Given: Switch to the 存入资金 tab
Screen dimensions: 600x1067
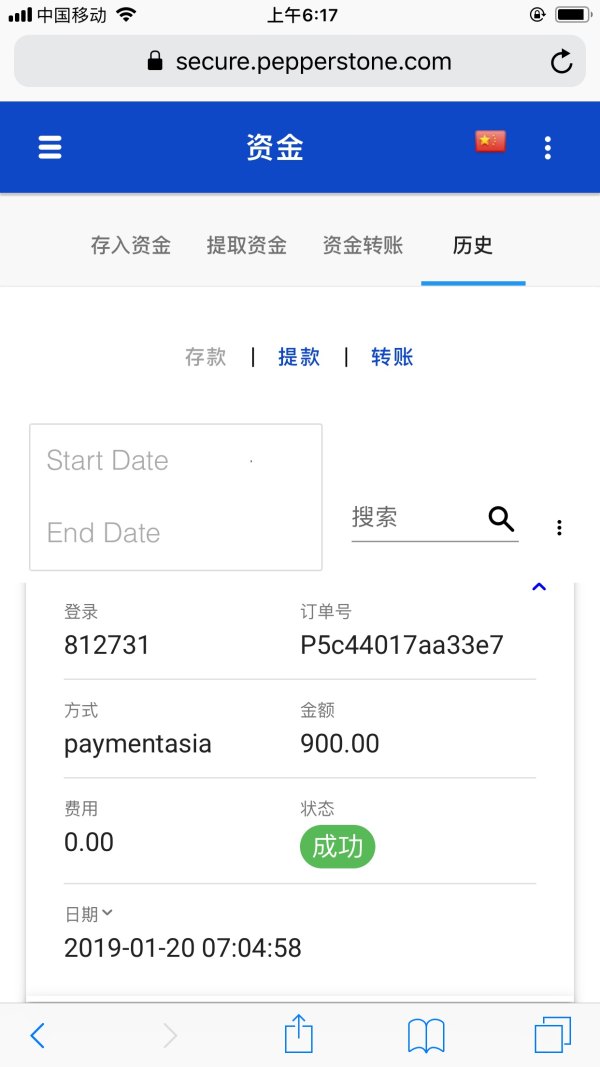Looking at the screenshot, I should [131, 245].
